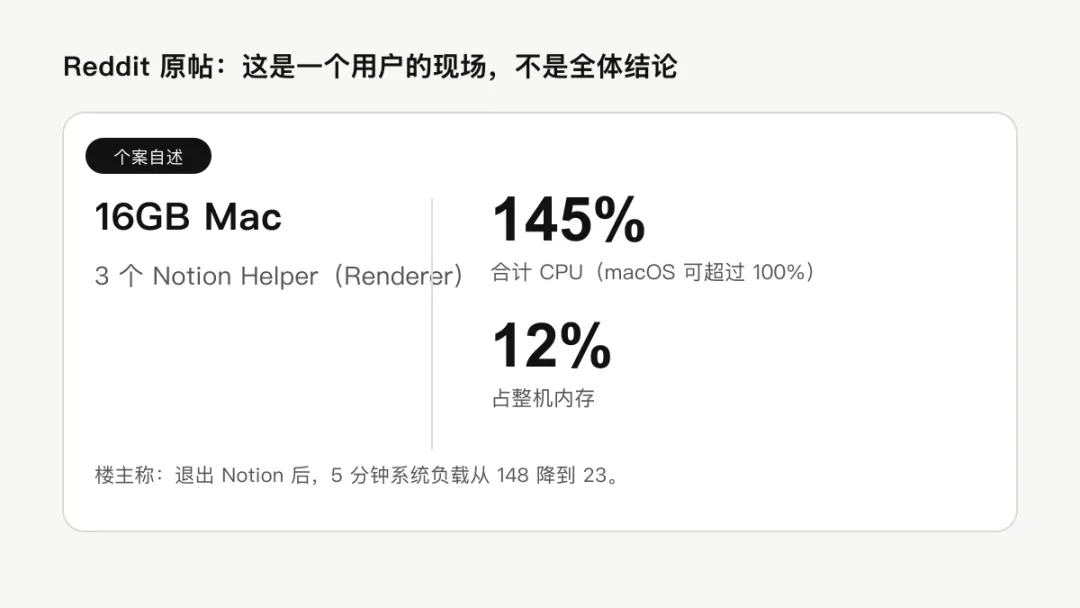Click the 占整机内存 caption

pos(543,398)
